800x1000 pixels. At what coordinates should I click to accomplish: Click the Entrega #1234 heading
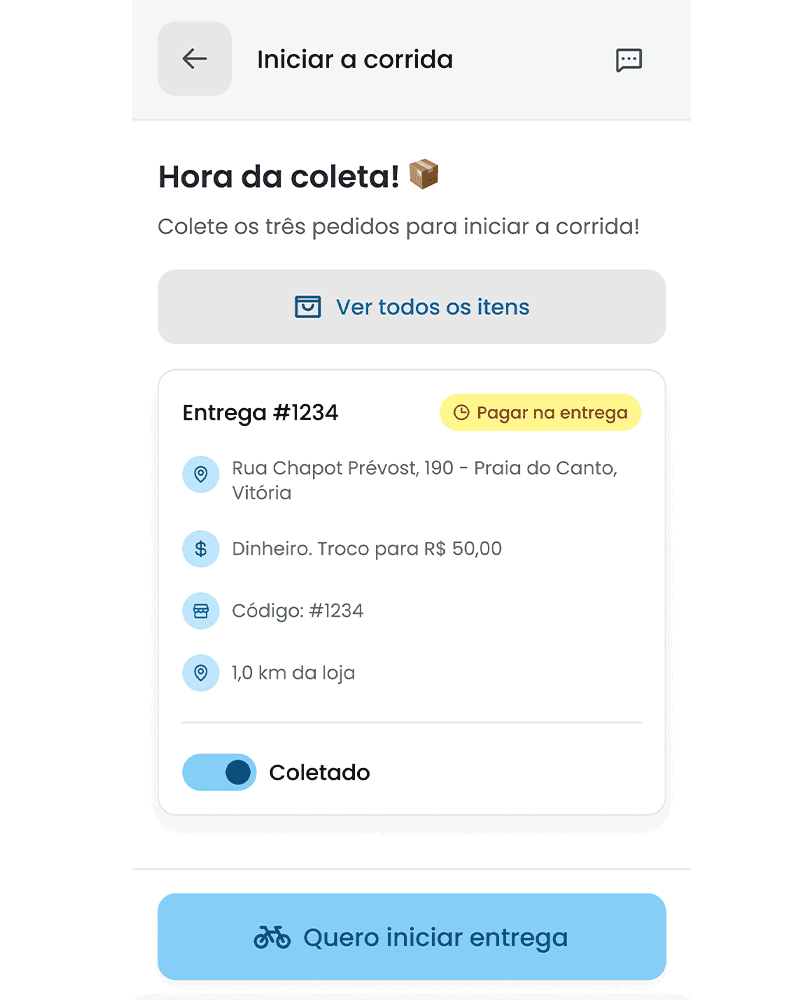coord(260,412)
